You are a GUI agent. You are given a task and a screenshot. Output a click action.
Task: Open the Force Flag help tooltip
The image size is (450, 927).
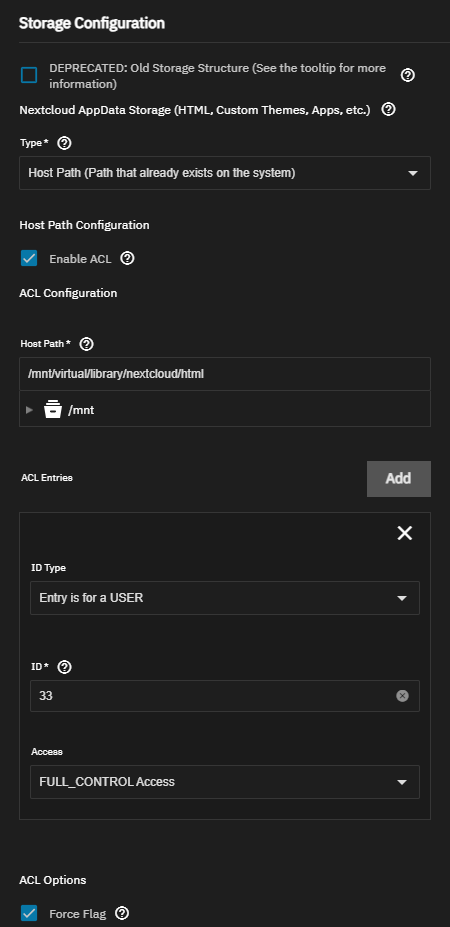click(x=122, y=913)
